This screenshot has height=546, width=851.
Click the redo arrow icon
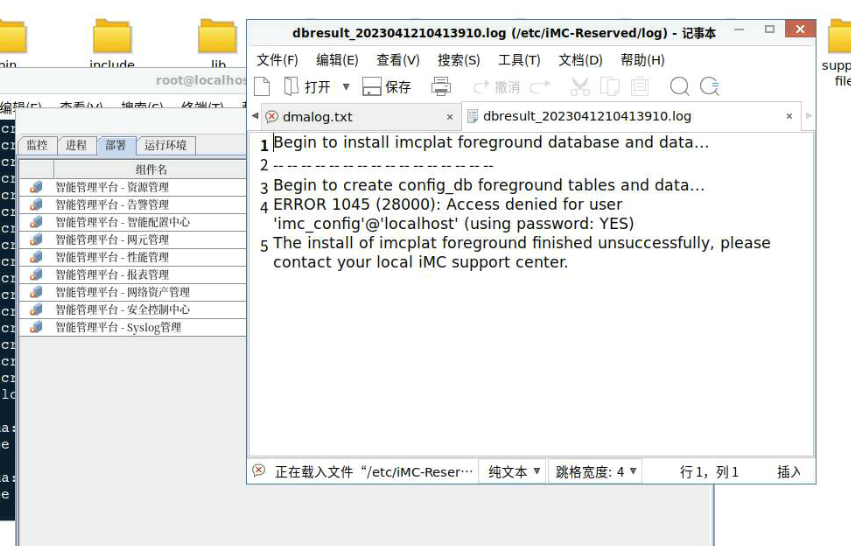pyautogui.click(x=539, y=86)
